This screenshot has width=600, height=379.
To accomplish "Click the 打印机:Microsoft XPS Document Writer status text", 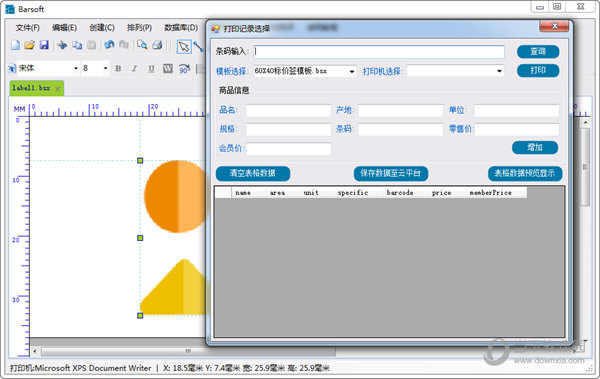I will pyautogui.click(x=81, y=368).
